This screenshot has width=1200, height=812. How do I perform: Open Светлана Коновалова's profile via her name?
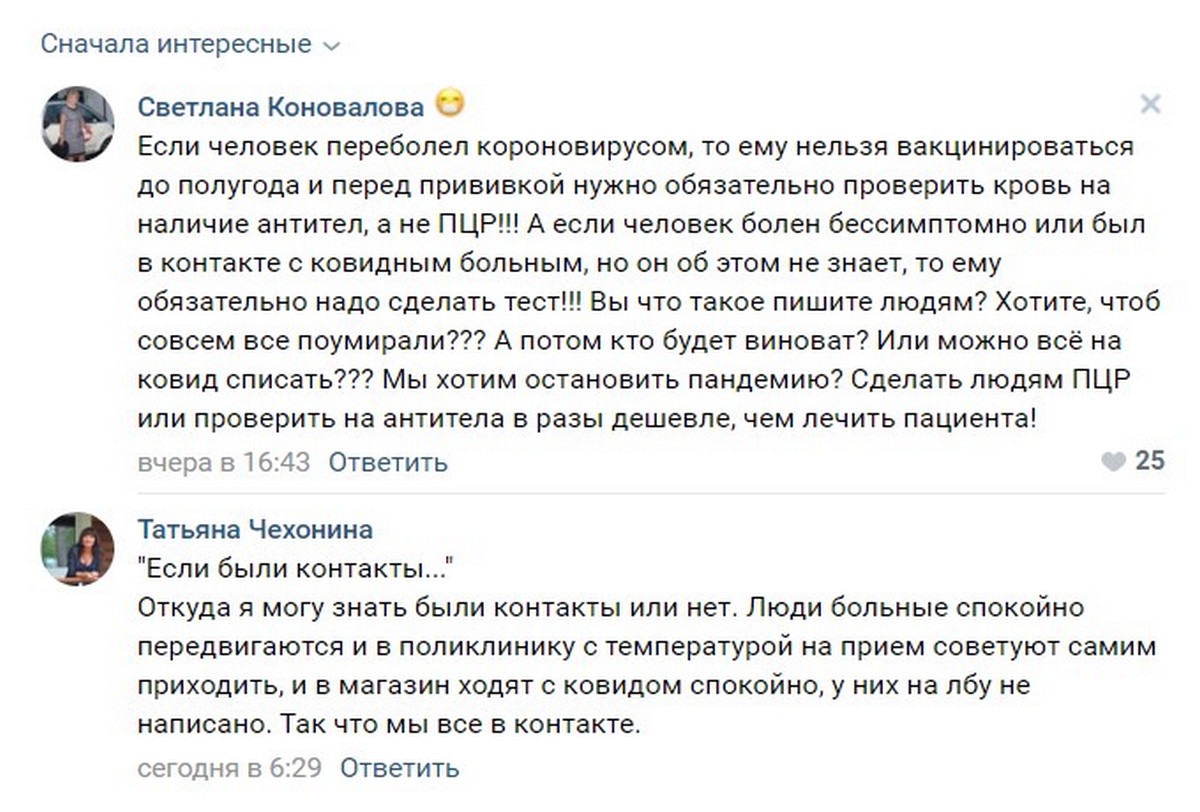[281, 106]
